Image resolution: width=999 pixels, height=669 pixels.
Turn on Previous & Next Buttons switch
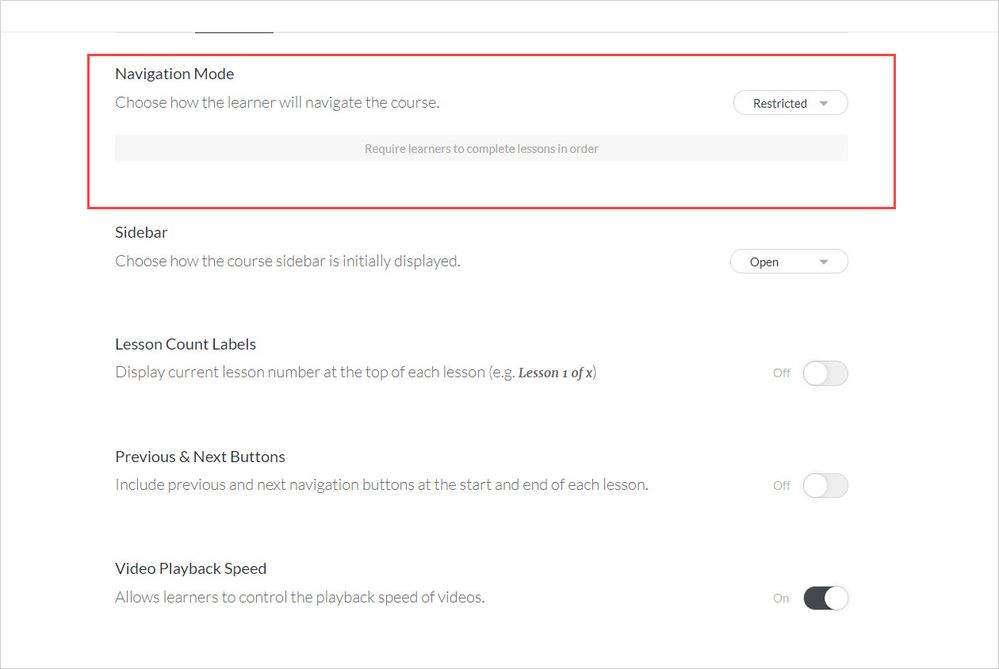click(825, 486)
